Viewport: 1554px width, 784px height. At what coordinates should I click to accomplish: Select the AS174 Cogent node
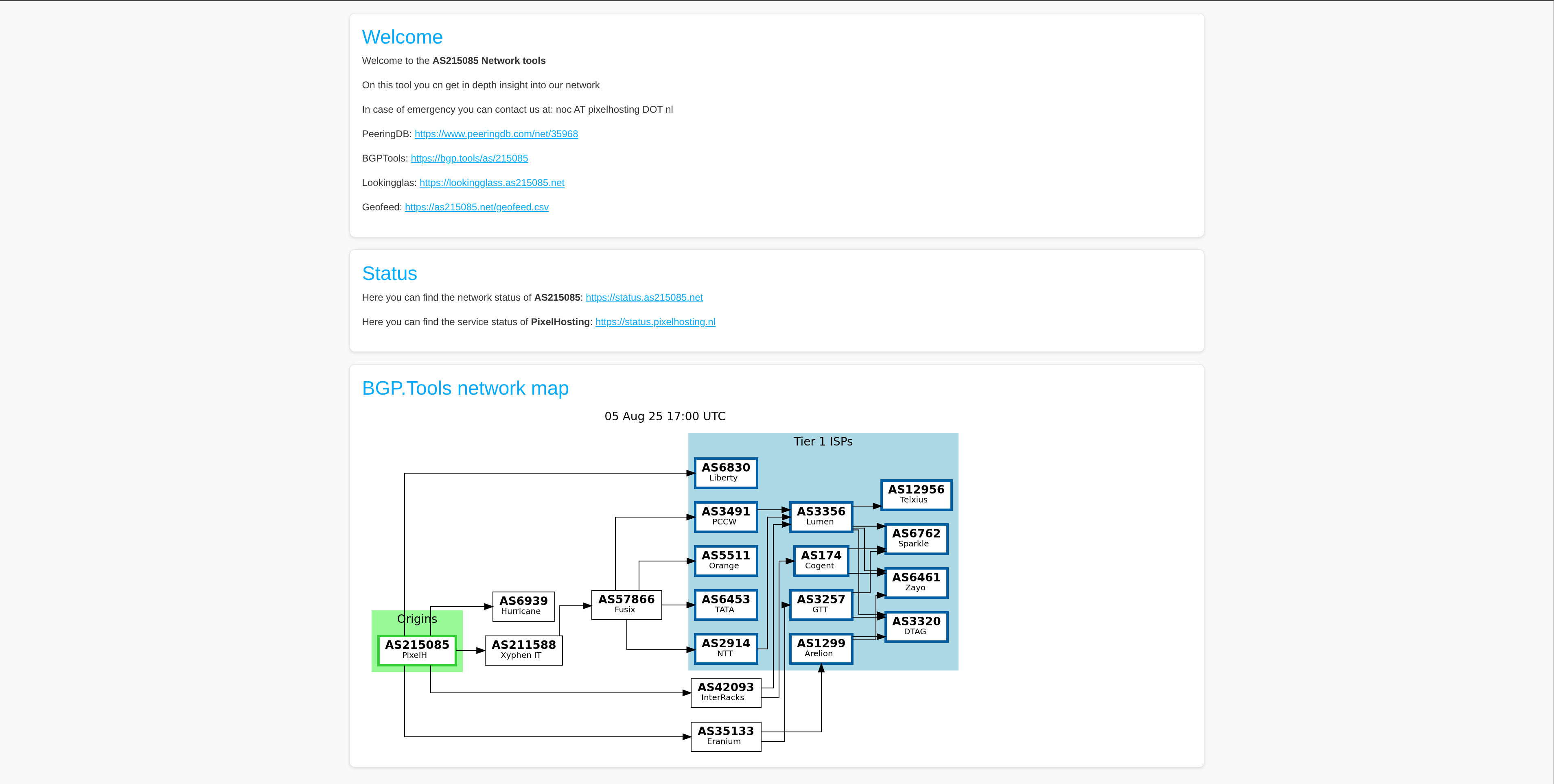[x=821, y=561]
